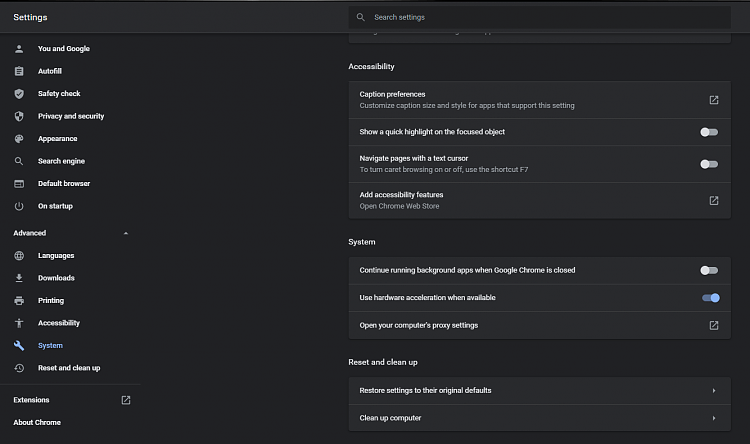Toggle navigate pages with text cursor

click(x=709, y=164)
